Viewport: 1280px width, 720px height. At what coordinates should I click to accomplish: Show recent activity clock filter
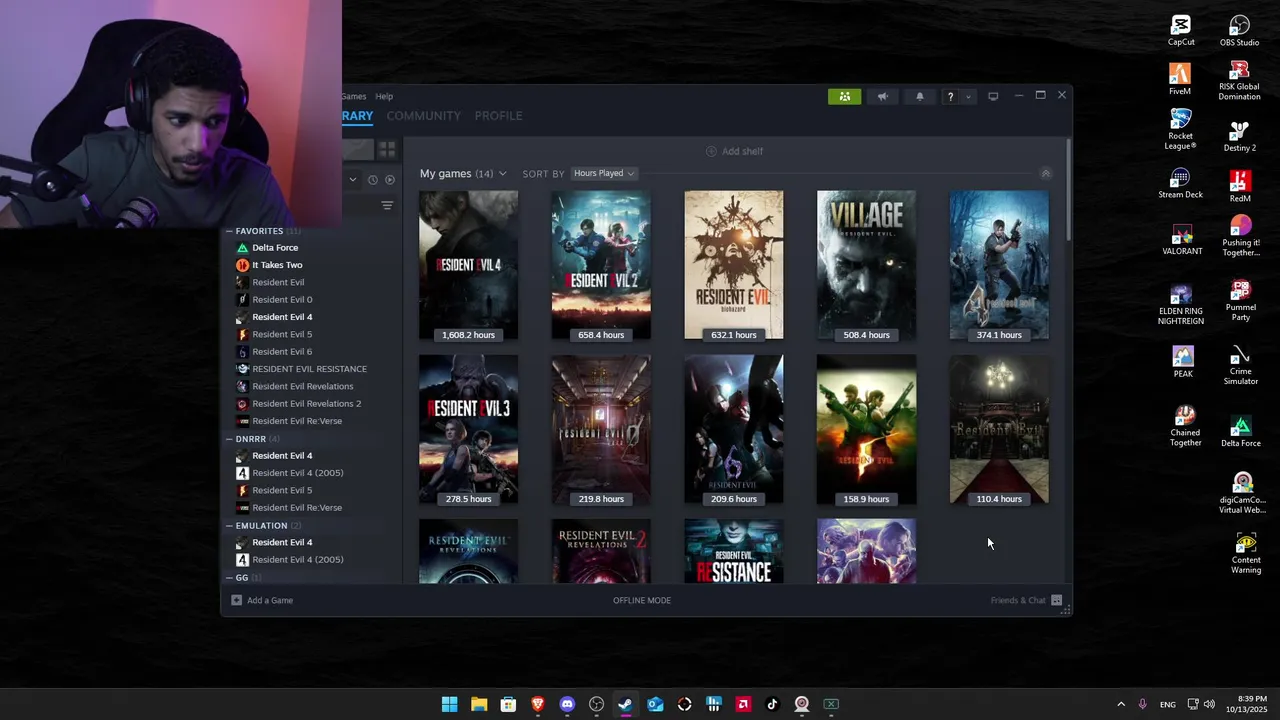point(372,180)
